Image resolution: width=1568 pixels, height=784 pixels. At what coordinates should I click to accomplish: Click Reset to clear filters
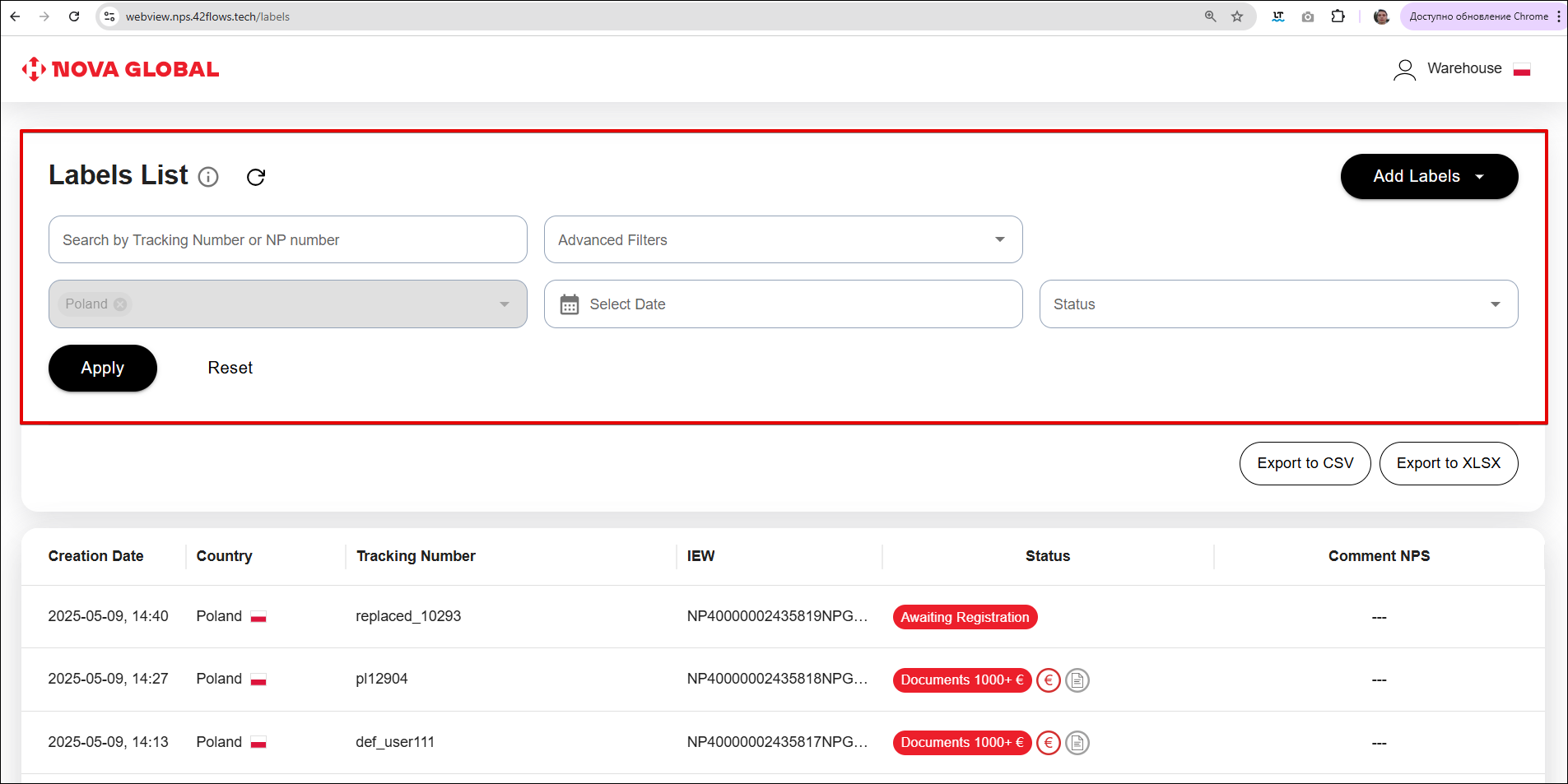[x=230, y=368]
